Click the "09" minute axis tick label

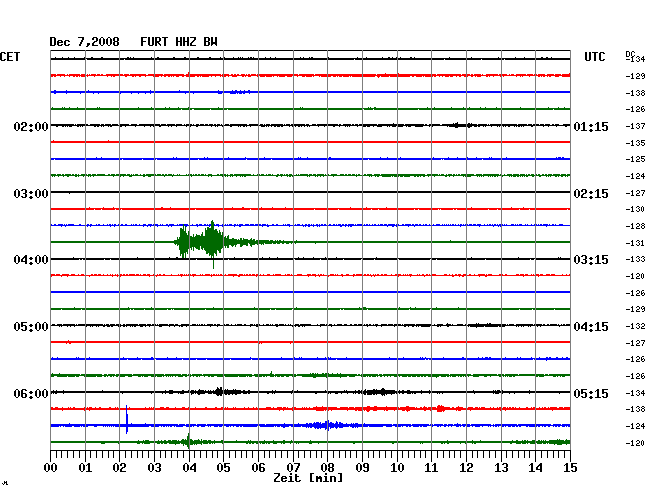pyautogui.click(x=362, y=468)
